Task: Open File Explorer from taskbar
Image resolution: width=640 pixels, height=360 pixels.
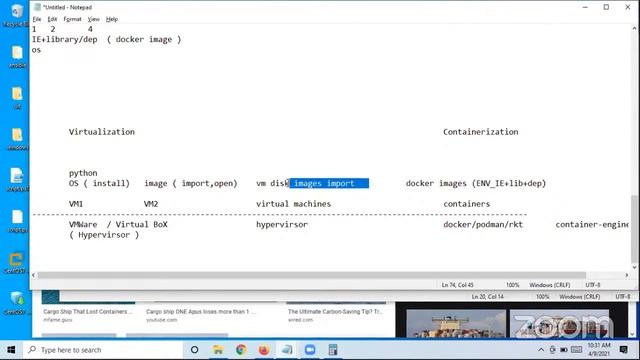Action: (x=218, y=350)
